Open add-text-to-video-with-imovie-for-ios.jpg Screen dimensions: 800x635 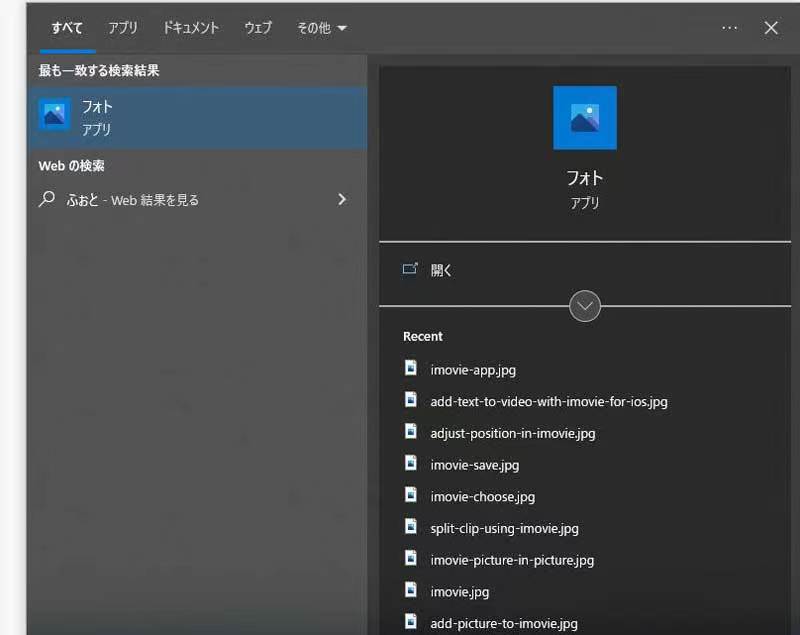(548, 401)
